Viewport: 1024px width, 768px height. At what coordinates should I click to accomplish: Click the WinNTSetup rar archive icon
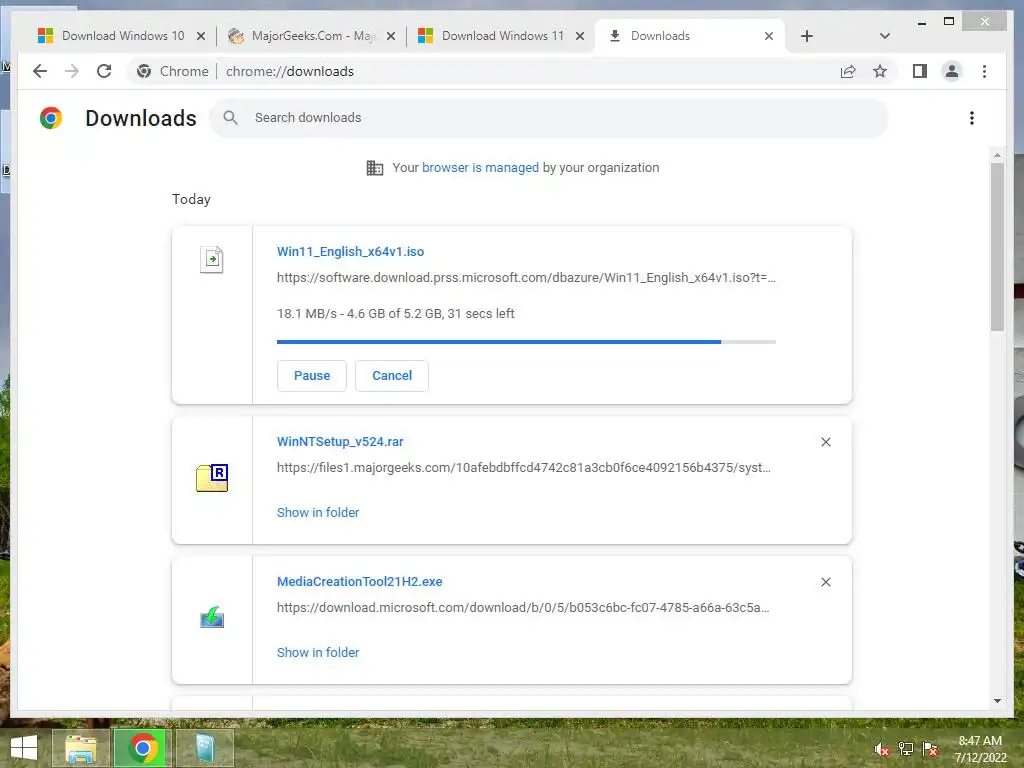click(x=212, y=477)
